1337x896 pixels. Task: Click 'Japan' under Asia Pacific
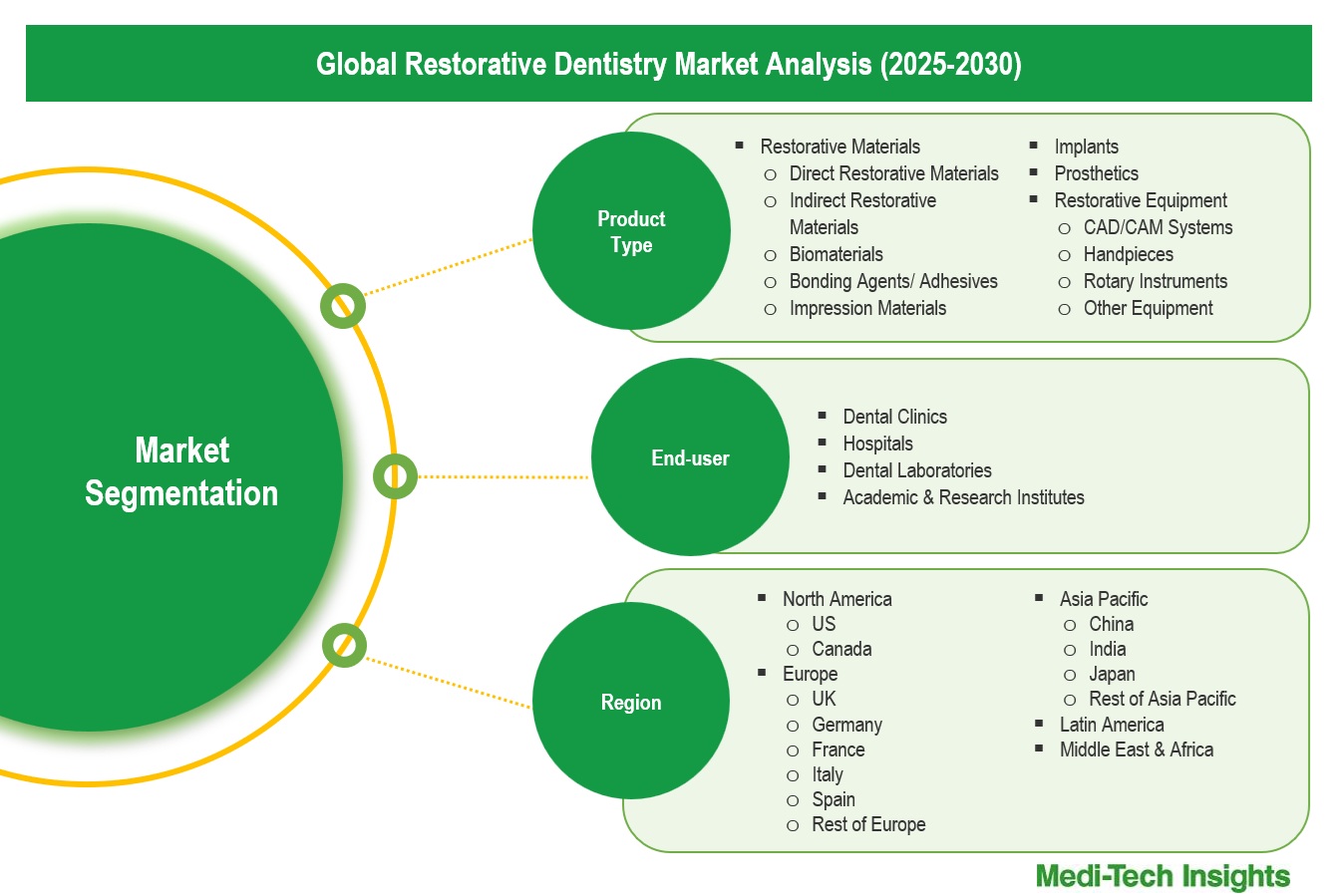(1112, 674)
